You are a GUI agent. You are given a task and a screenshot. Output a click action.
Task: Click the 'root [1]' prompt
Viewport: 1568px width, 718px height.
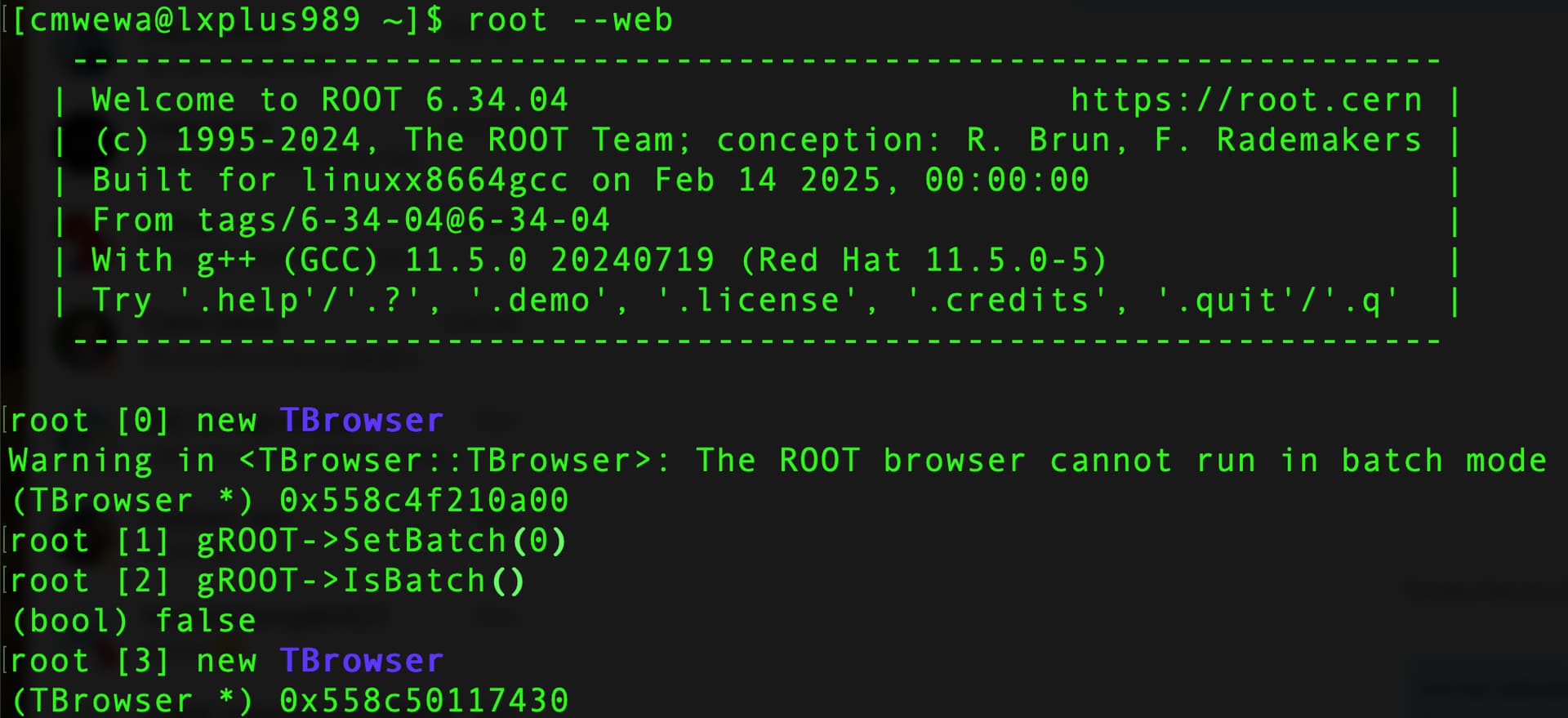point(90,541)
